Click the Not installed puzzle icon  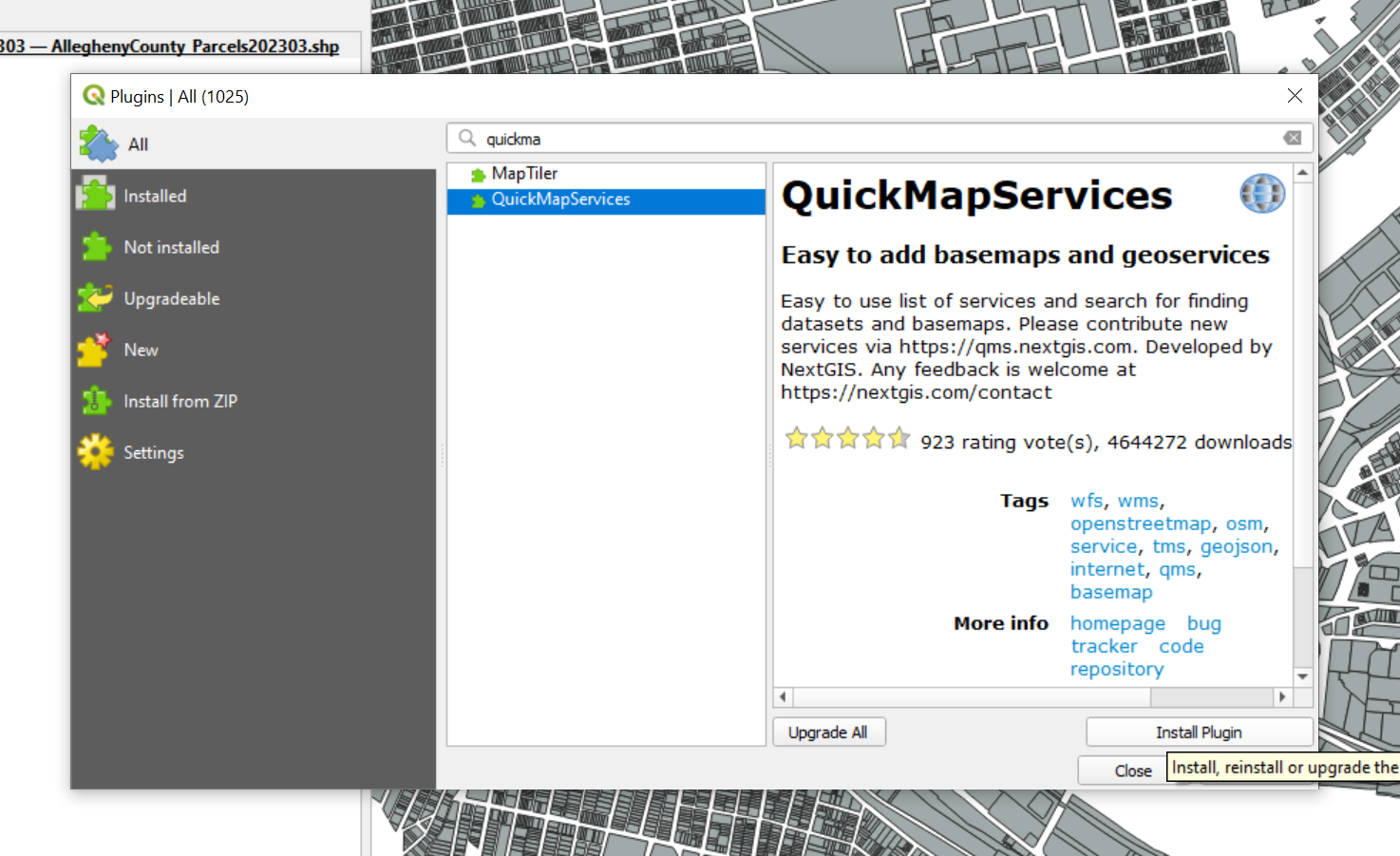[x=96, y=247]
